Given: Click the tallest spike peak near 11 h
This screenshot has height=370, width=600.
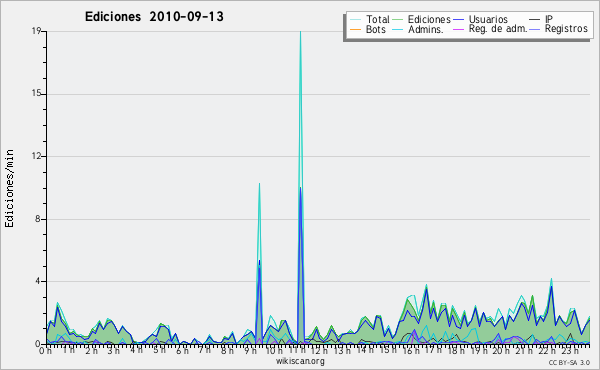Looking at the screenshot, I should click(x=300, y=32).
